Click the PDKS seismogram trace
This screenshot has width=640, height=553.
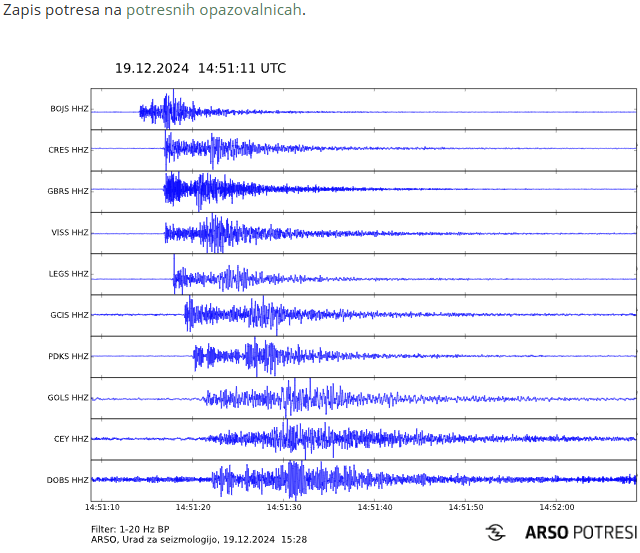point(363,356)
